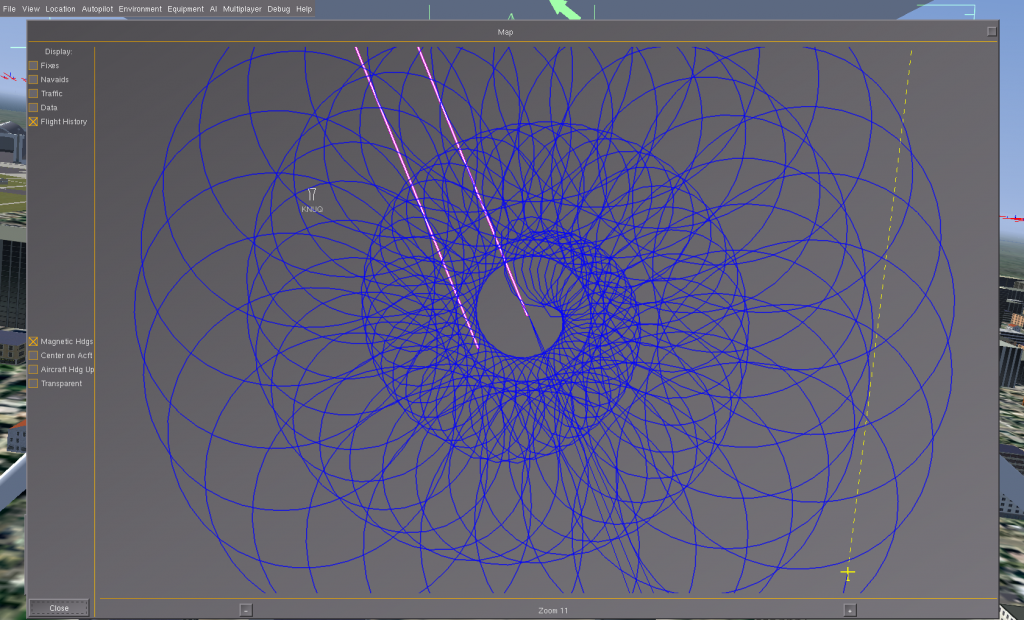Zoom out the map with minus button
Image resolution: width=1024 pixels, height=620 pixels.
pyautogui.click(x=246, y=610)
